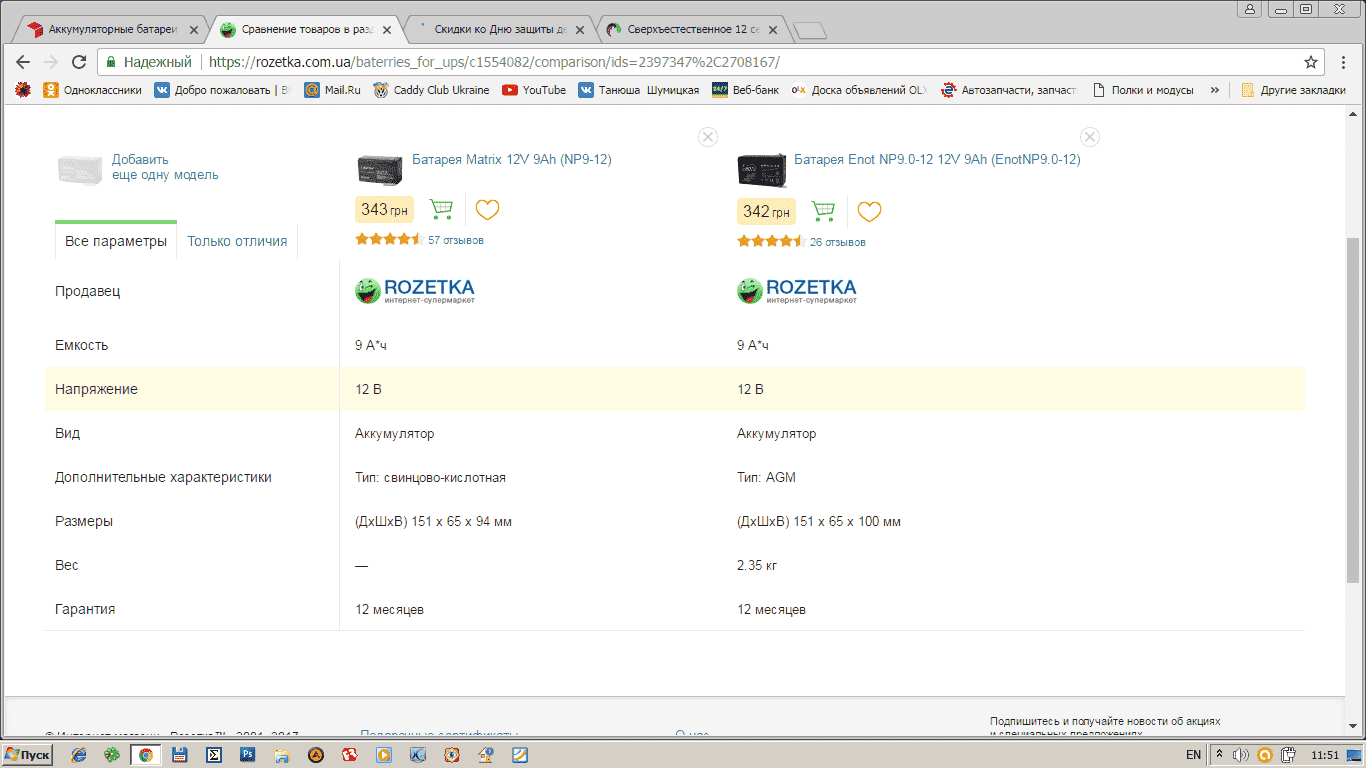The image size is (1366, 768).
Task: Open "Другие закладки" bookmarks folder
Action: point(1292,90)
